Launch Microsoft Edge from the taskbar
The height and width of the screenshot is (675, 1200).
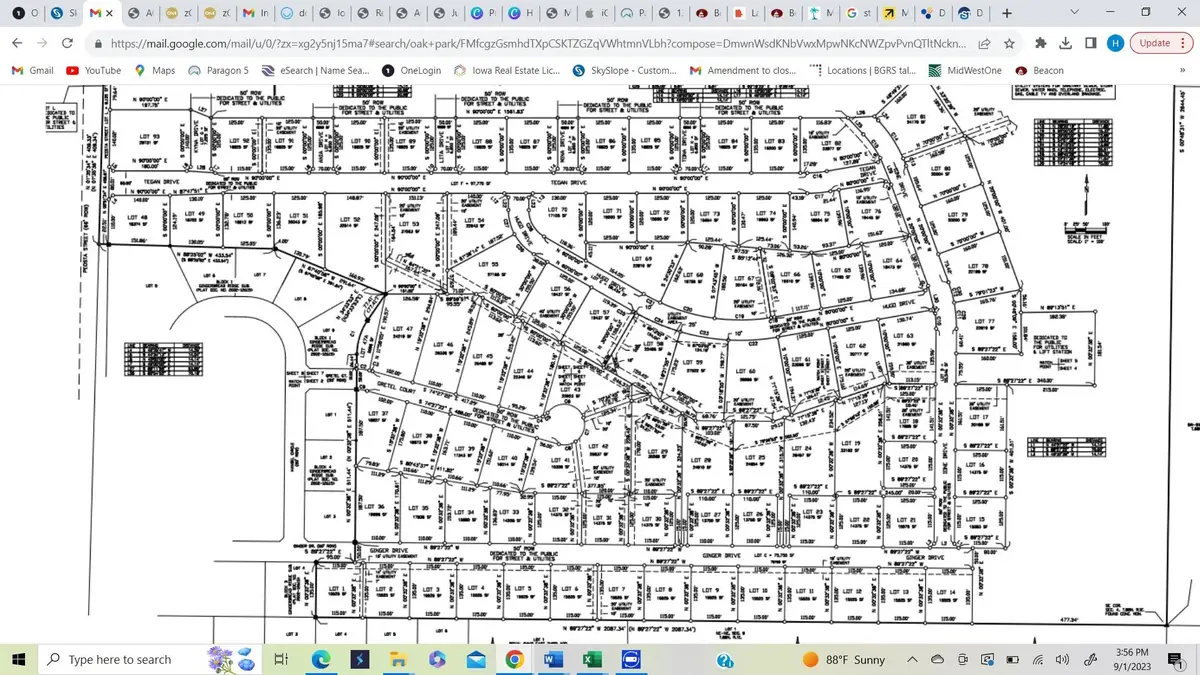click(321, 659)
